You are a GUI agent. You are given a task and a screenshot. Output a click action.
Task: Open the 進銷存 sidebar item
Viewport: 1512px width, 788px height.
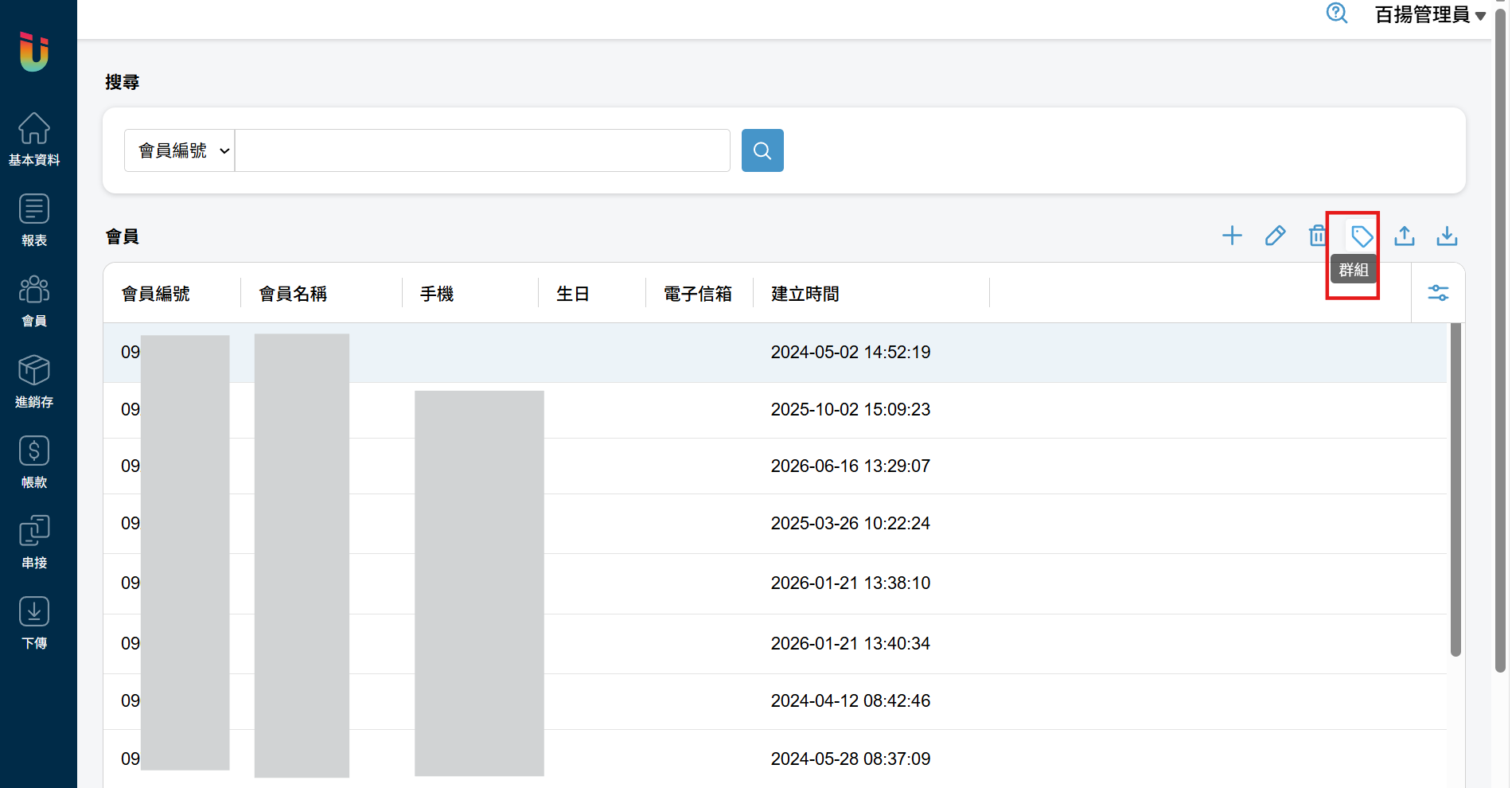click(x=34, y=382)
